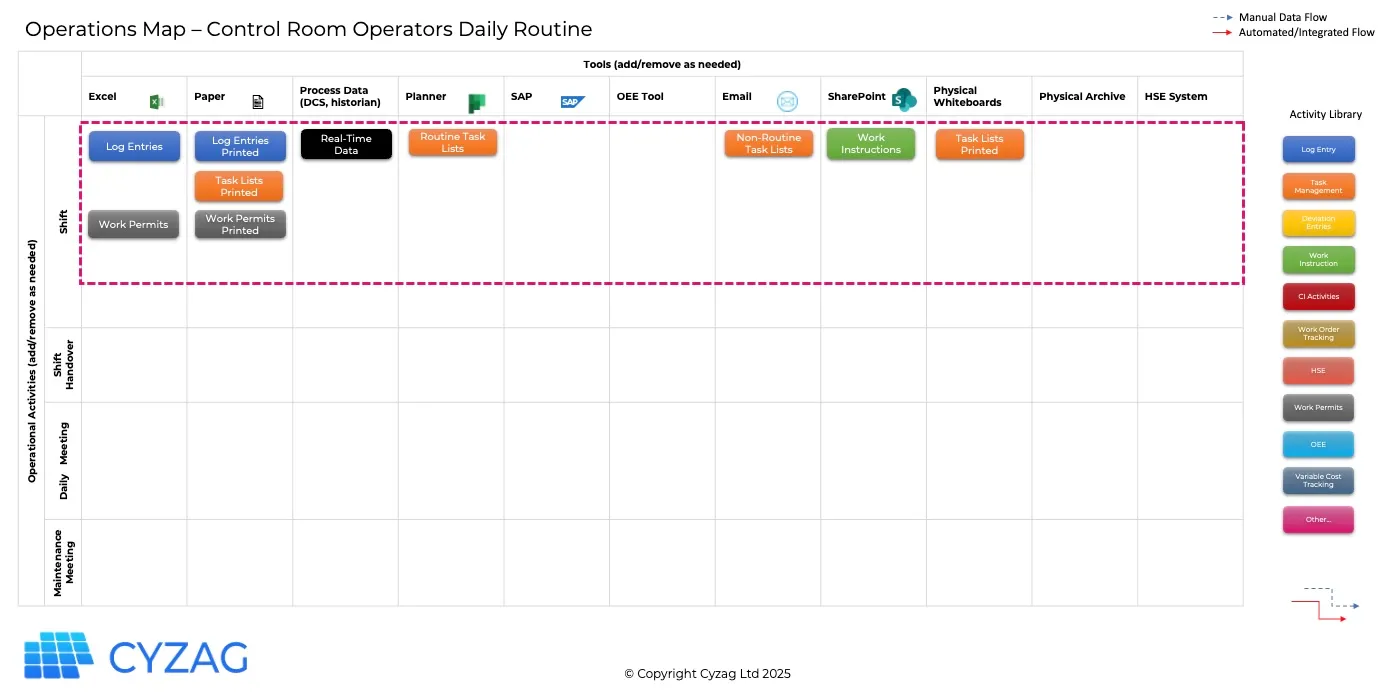Select the Log Entries card under Excel
Viewport: 1399px width, 692px height.
134,146
